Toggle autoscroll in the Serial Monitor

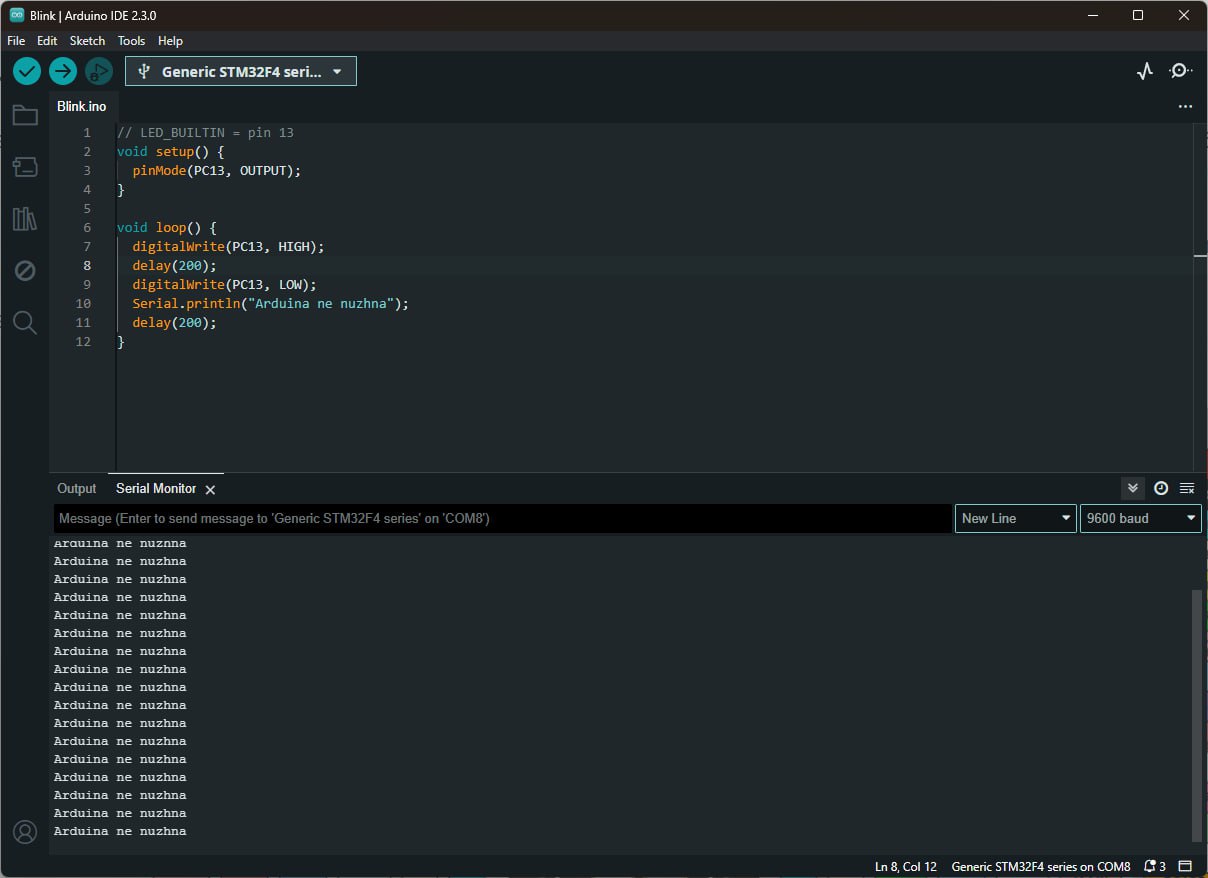(1133, 488)
